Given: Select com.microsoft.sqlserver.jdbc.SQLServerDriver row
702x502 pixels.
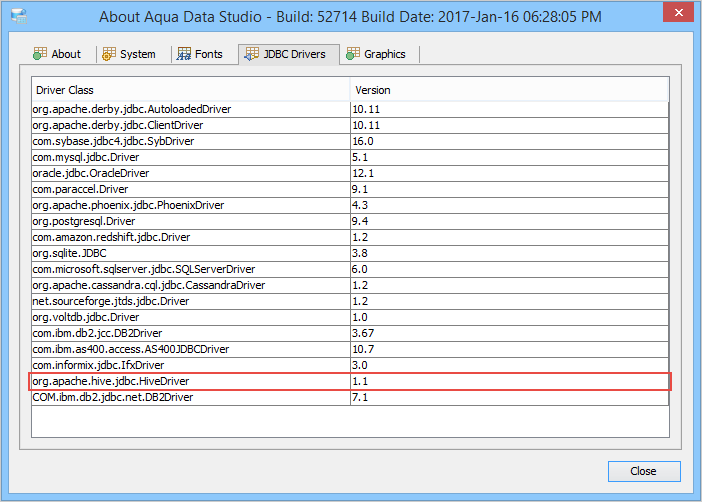Looking at the screenshot, I should click(x=350, y=270).
